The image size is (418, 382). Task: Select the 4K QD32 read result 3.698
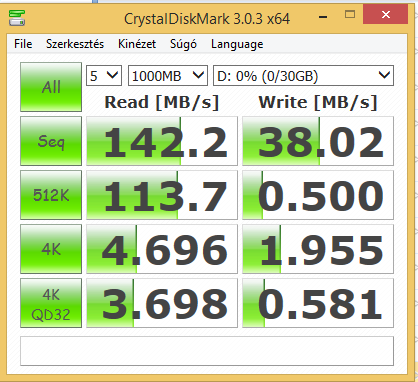(162, 303)
